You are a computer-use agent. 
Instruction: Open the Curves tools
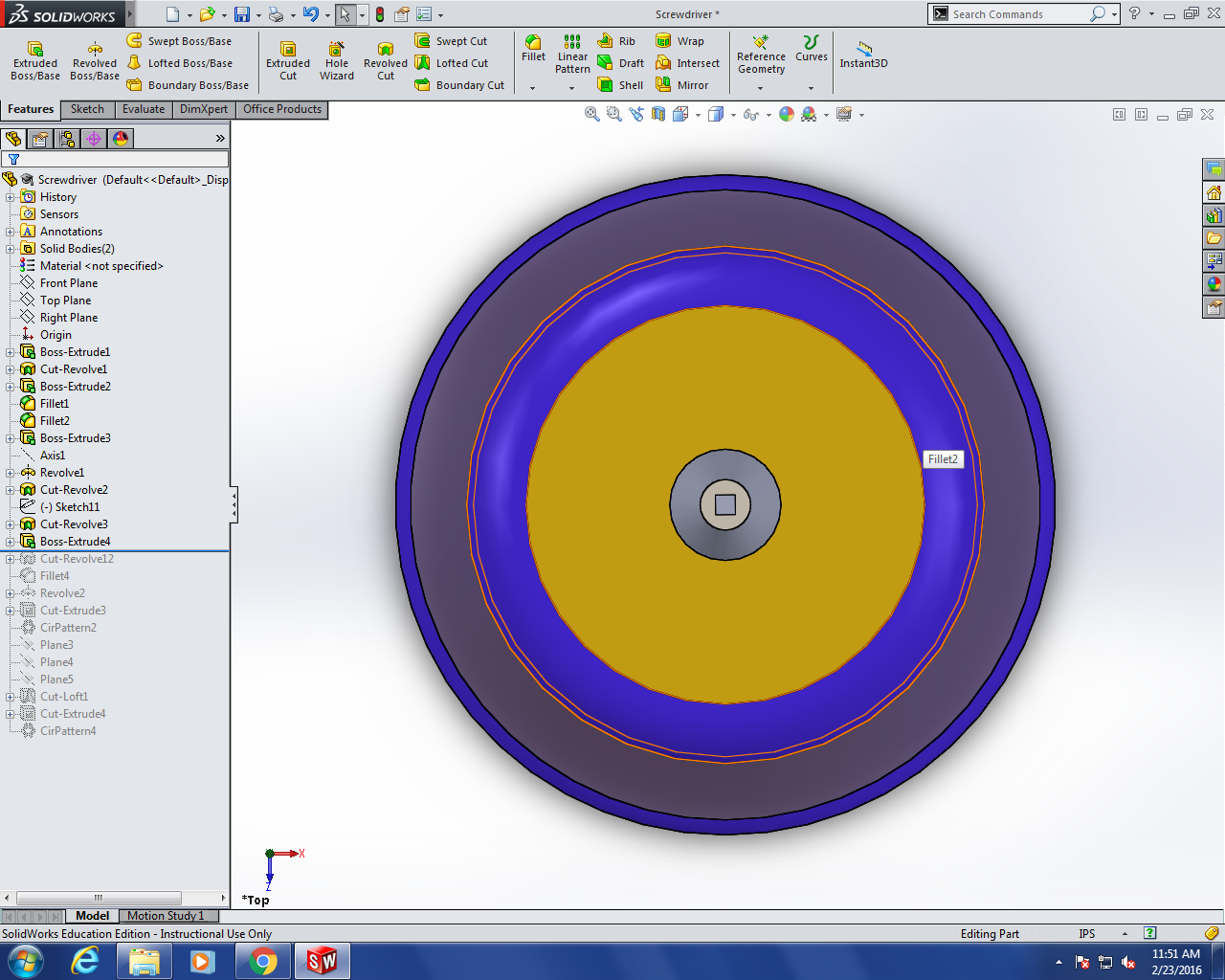(x=812, y=49)
